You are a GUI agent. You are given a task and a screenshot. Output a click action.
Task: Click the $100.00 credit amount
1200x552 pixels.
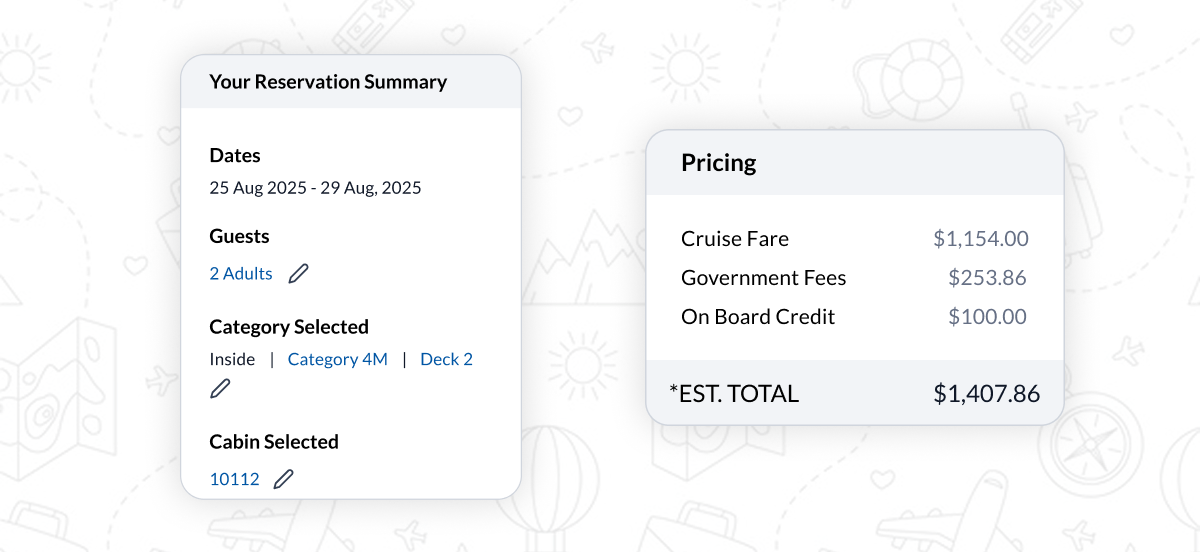pyautogui.click(x=988, y=317)
